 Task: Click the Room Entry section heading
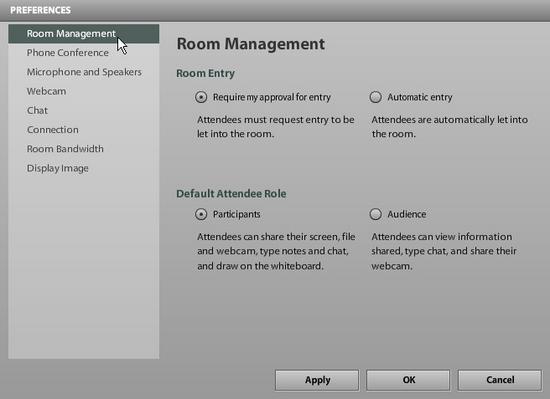coord(206,74)
